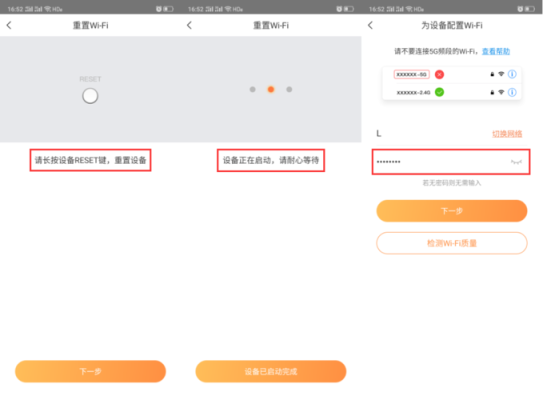Tap the network name L
This screenshot has width=543, height=400.
[x=379, y=133]
